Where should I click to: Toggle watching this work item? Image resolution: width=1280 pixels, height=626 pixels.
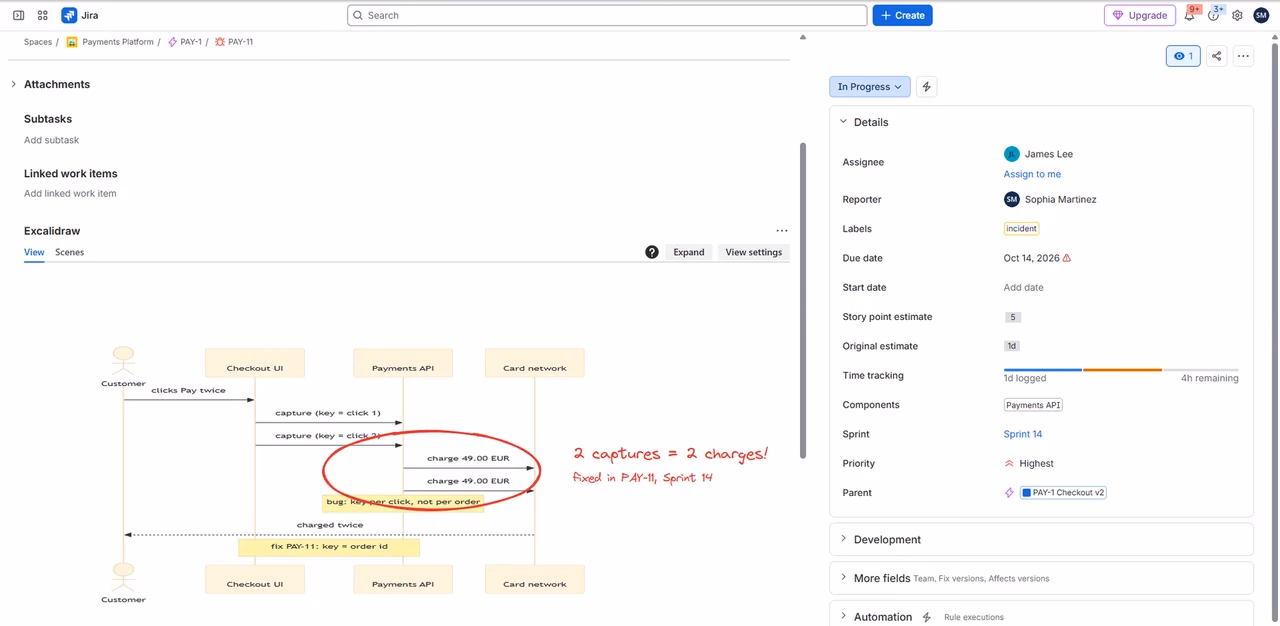pos(1183,56)
